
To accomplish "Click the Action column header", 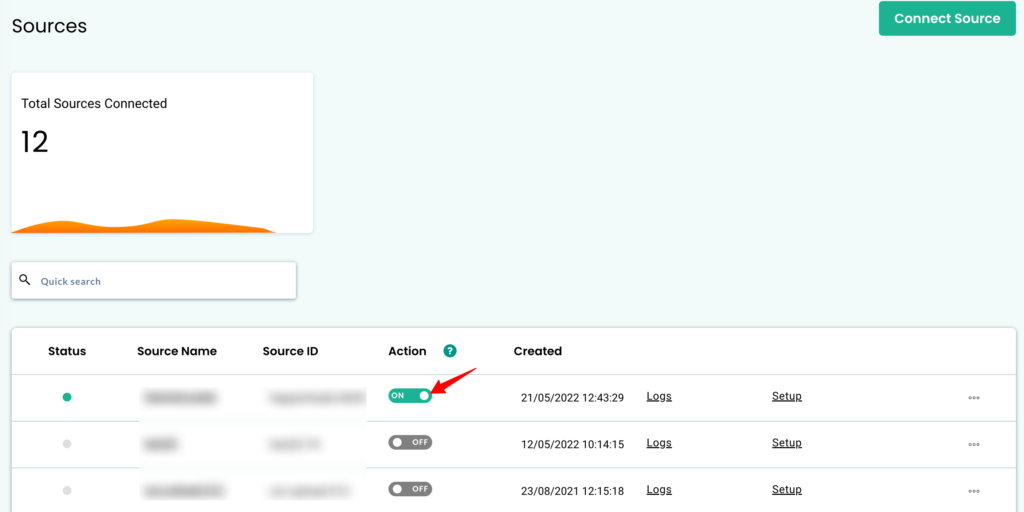I will [x=408, y=351].
